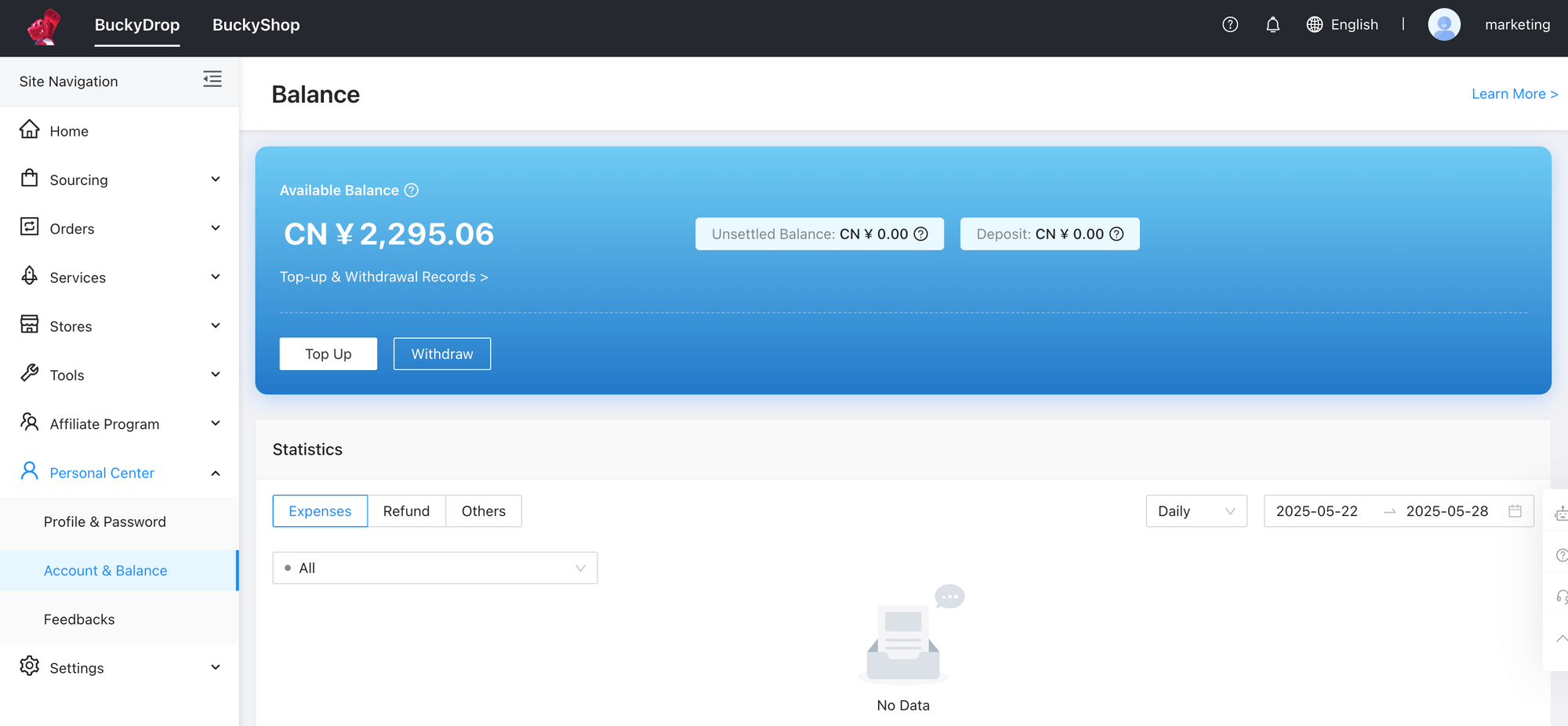Click the Statistics section heading
This screenshot has height=726, width=1568.
(307, 449)
